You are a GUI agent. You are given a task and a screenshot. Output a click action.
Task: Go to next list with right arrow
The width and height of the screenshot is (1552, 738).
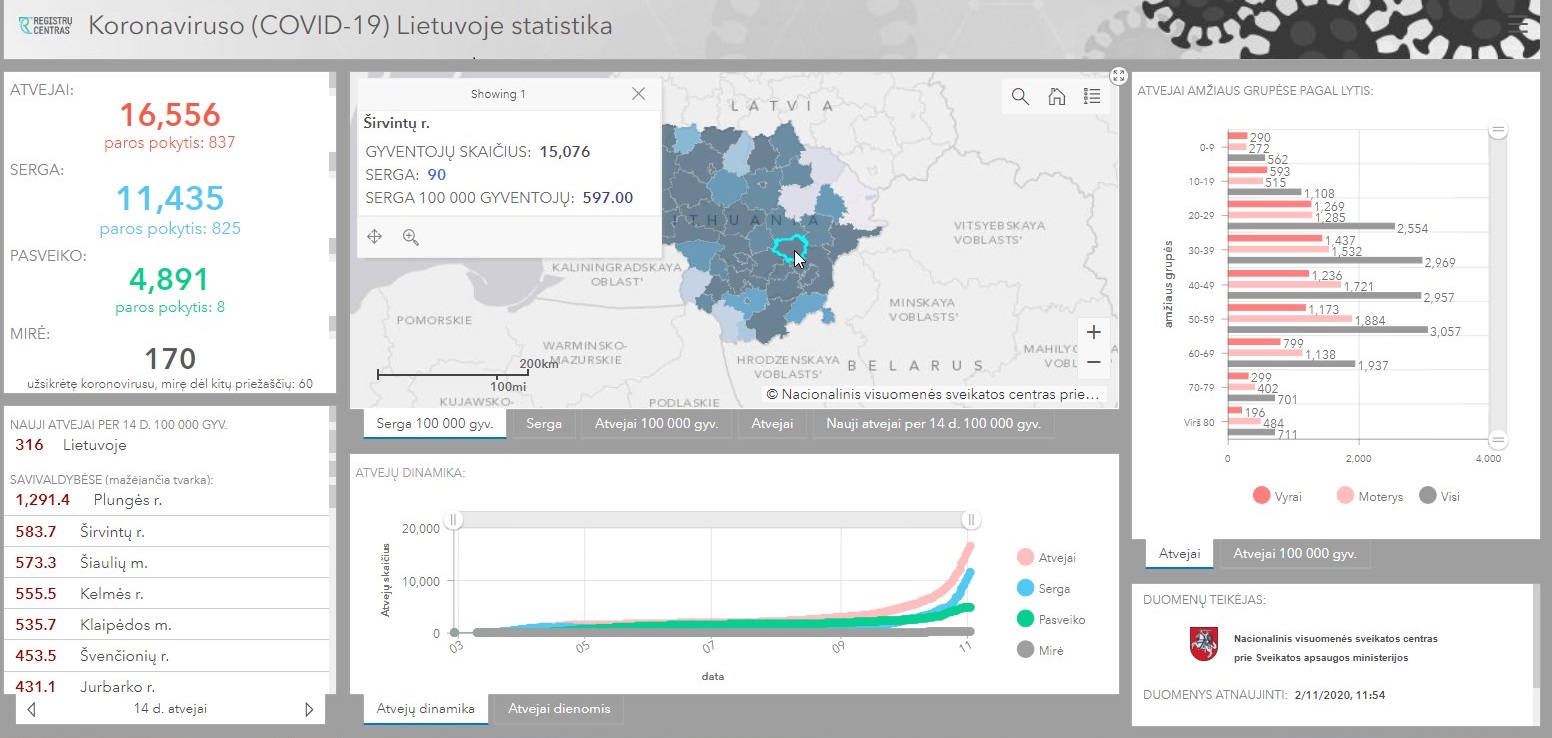click(309, 709)
